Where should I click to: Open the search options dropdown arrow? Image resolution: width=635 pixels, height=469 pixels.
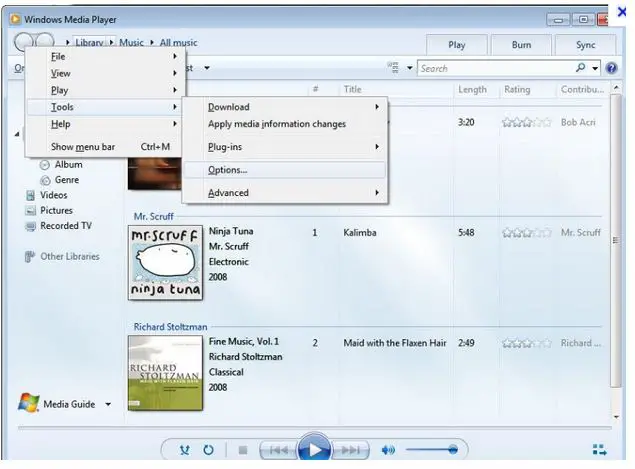(x=595, y=68)
